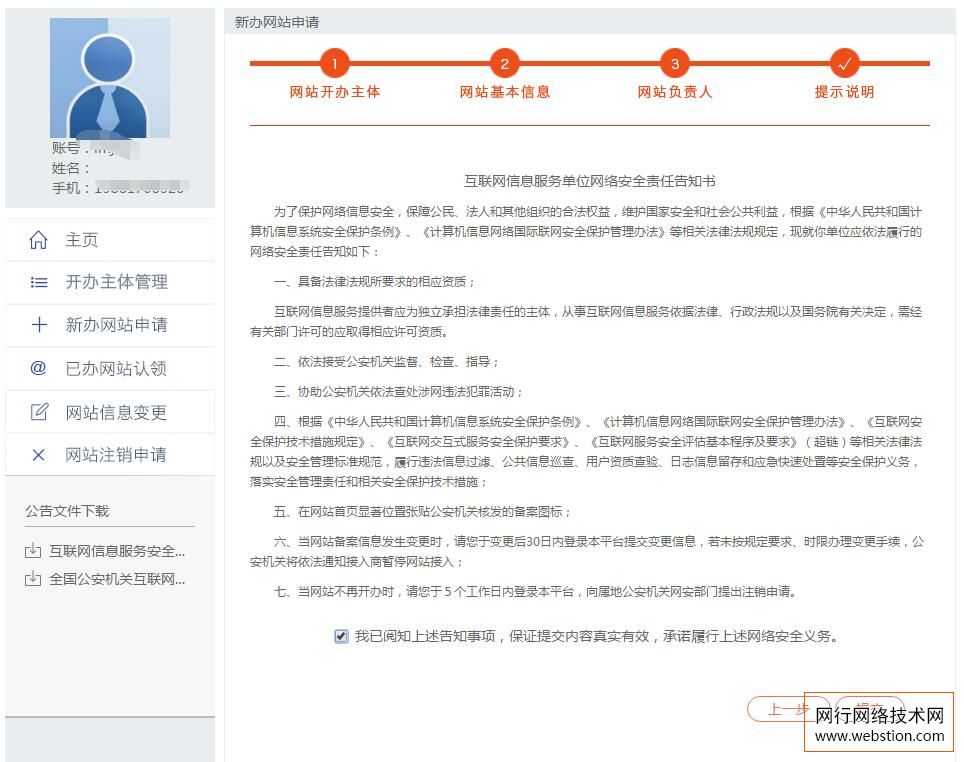Click the home icon beside 主页
Image resolution: width=964 pixels, height=762 pixels.
tap(38, 240)
